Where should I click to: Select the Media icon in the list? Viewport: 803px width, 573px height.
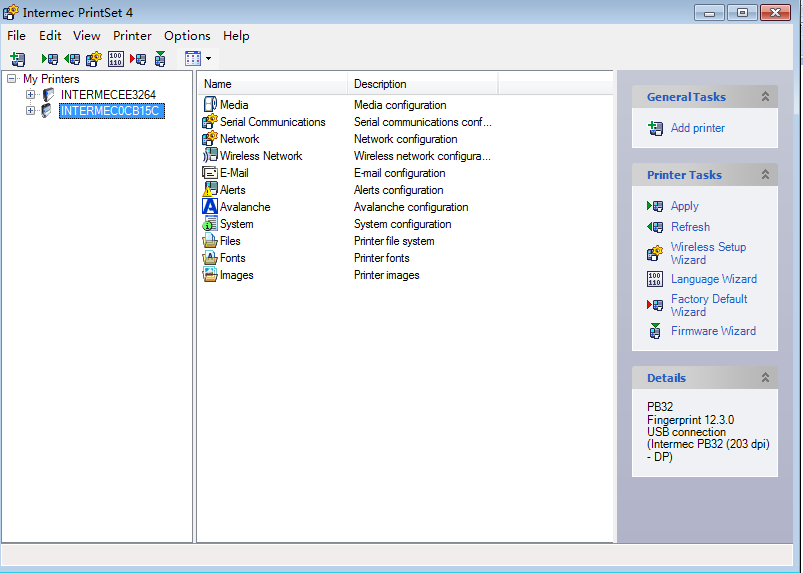210,104
